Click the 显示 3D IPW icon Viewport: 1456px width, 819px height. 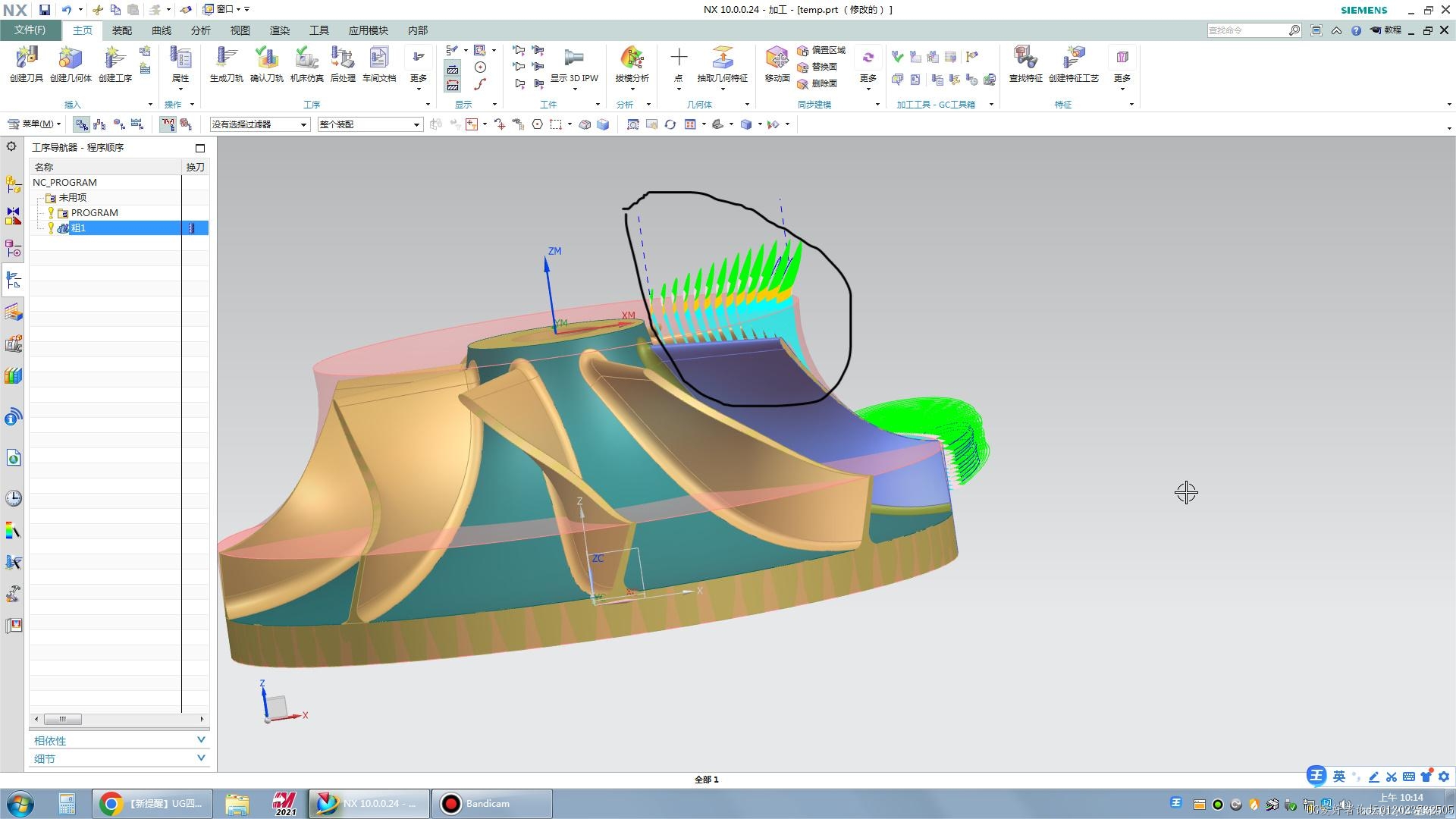pos(574,64)
